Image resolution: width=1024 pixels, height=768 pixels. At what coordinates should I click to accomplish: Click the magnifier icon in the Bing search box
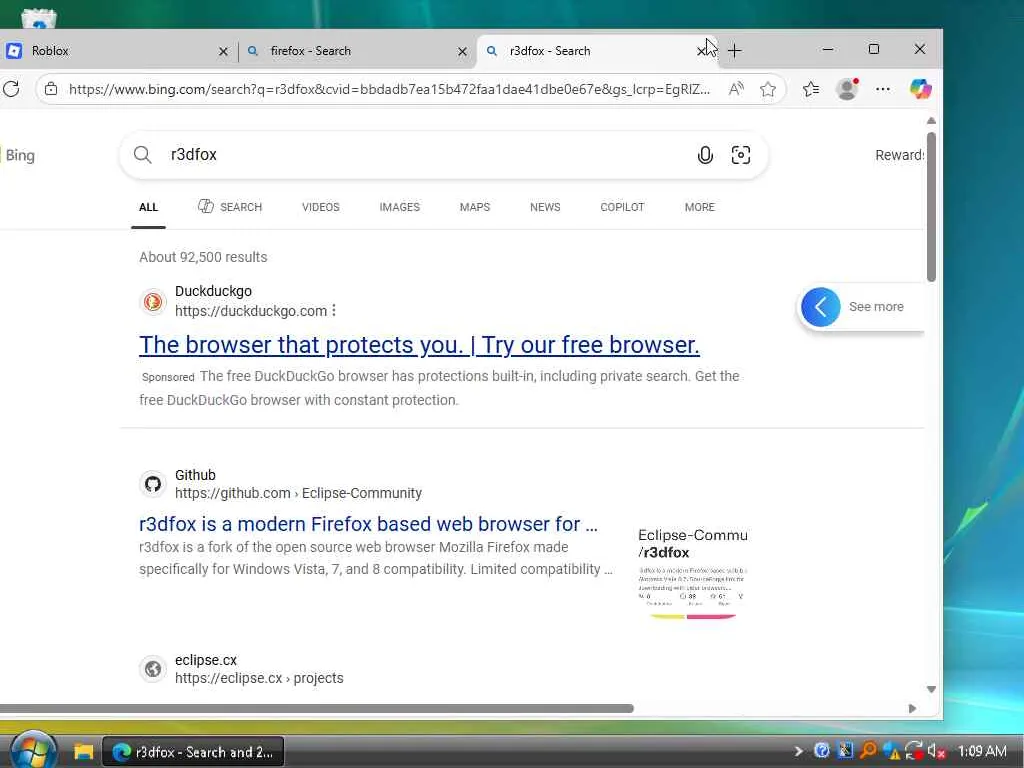pyautogui.click(x=142, y=155)
